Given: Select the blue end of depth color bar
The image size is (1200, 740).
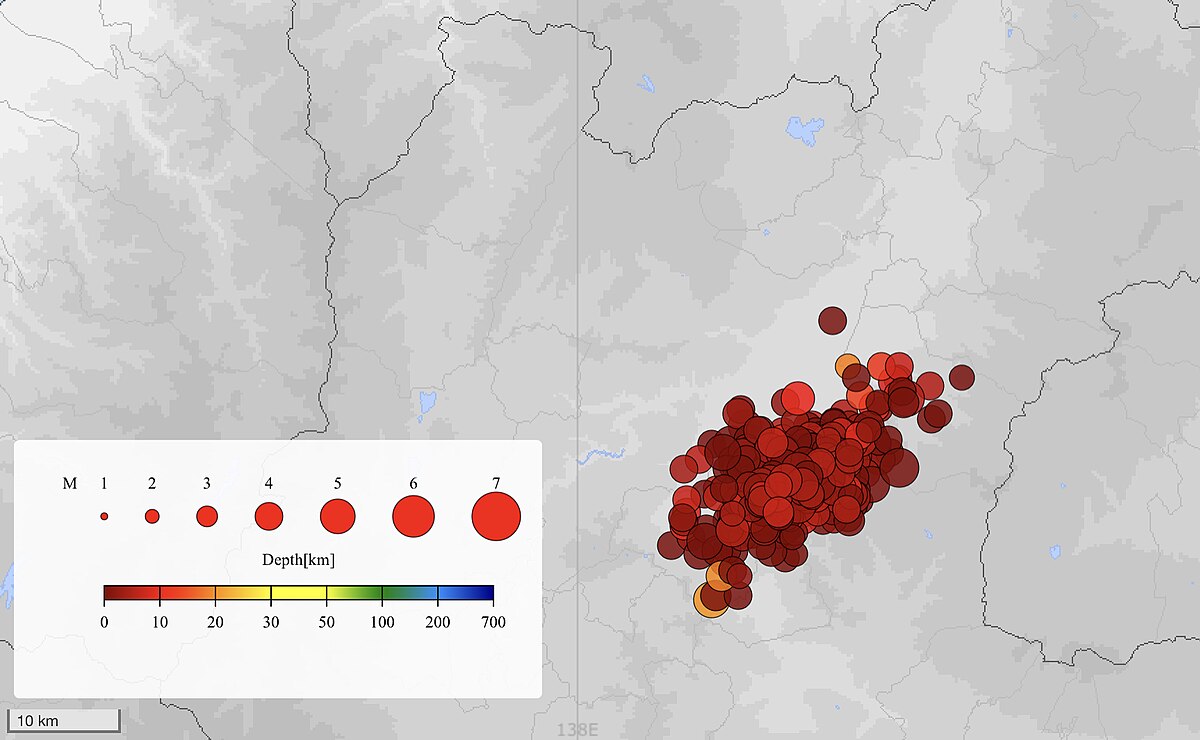Looking at the screenshot, I should tap(482, 593).
